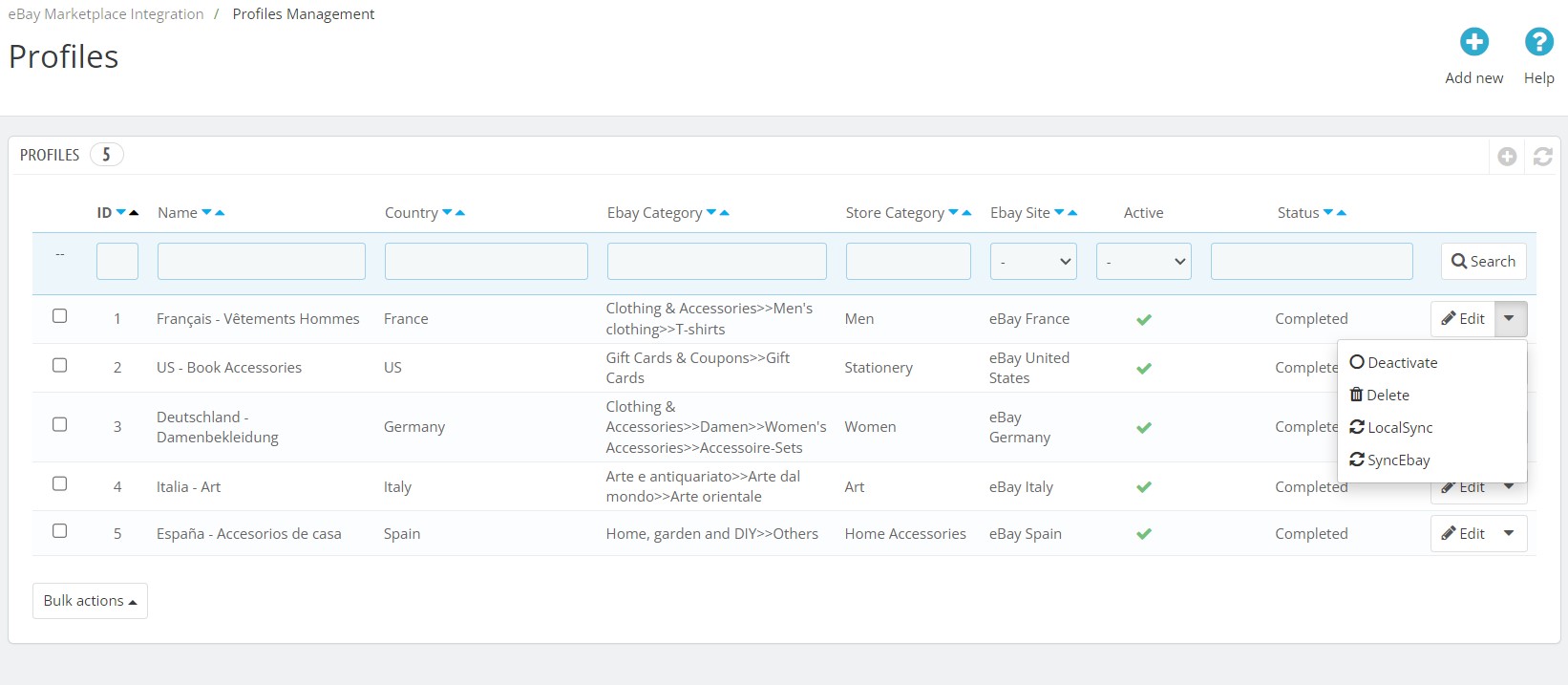
Task: Click the Profiles Management breadcrumb
Action: coord(304,14)
